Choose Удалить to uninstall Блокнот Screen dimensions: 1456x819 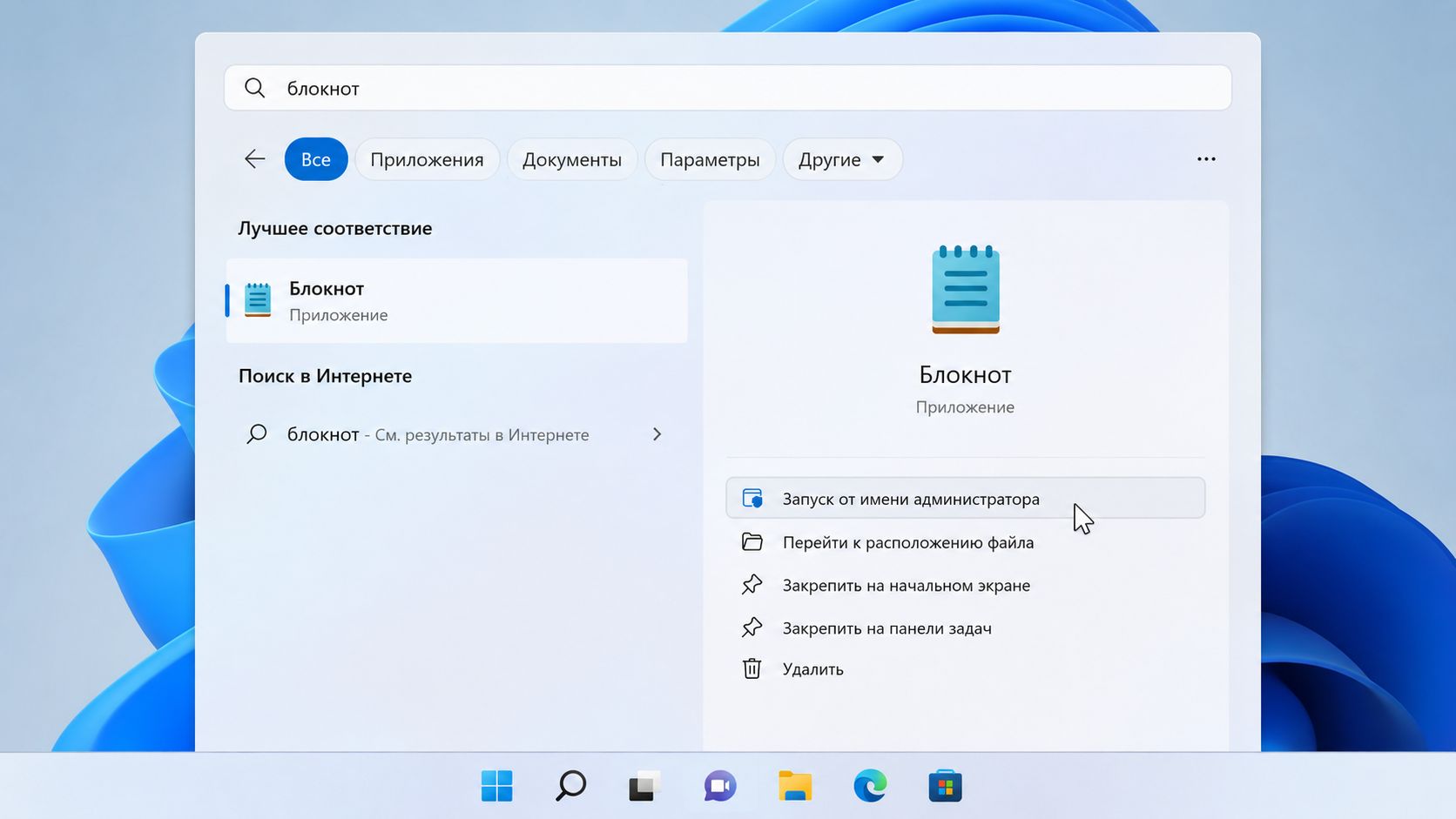965,668
